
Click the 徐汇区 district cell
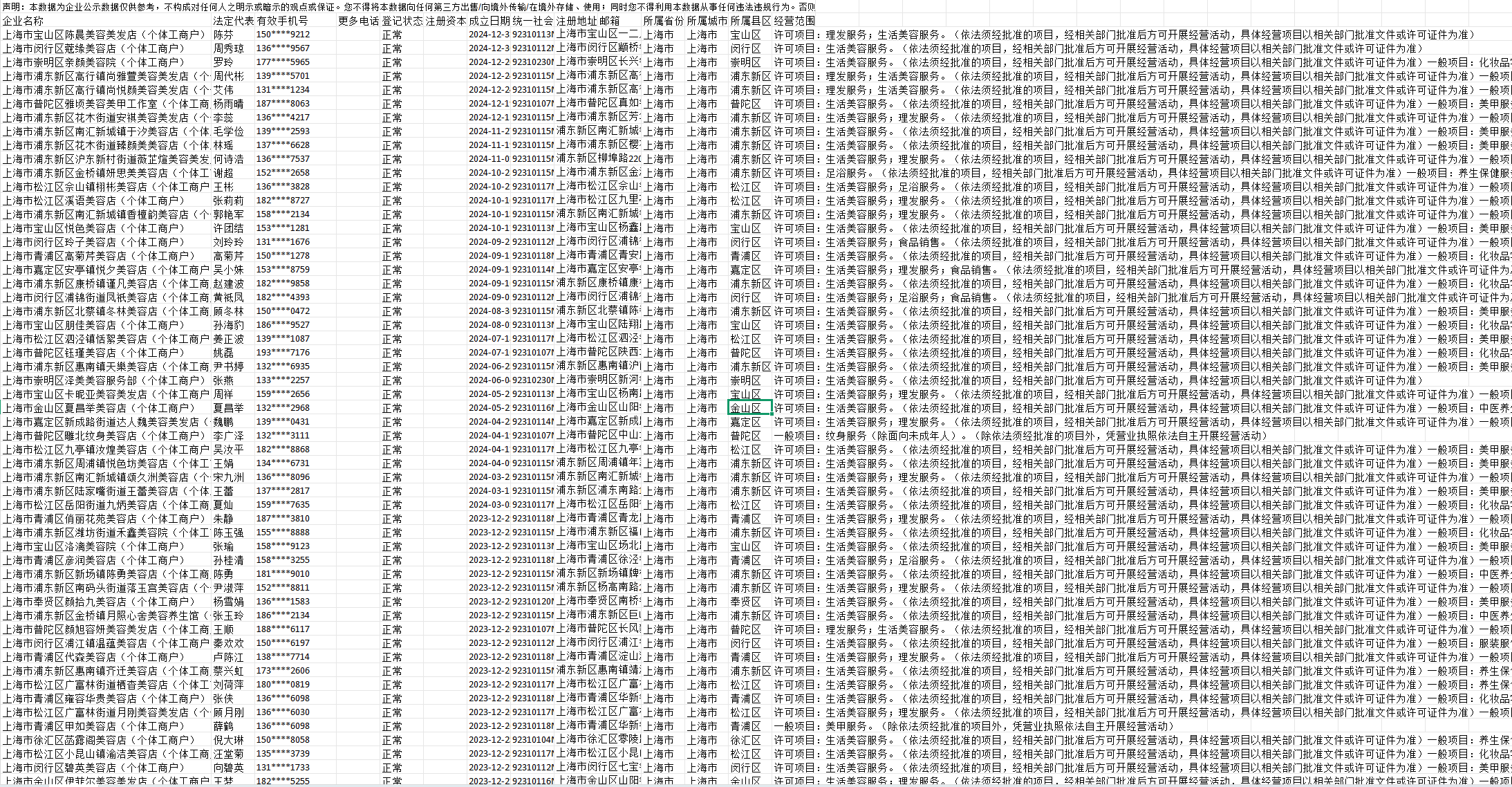(x=746, y=740)
